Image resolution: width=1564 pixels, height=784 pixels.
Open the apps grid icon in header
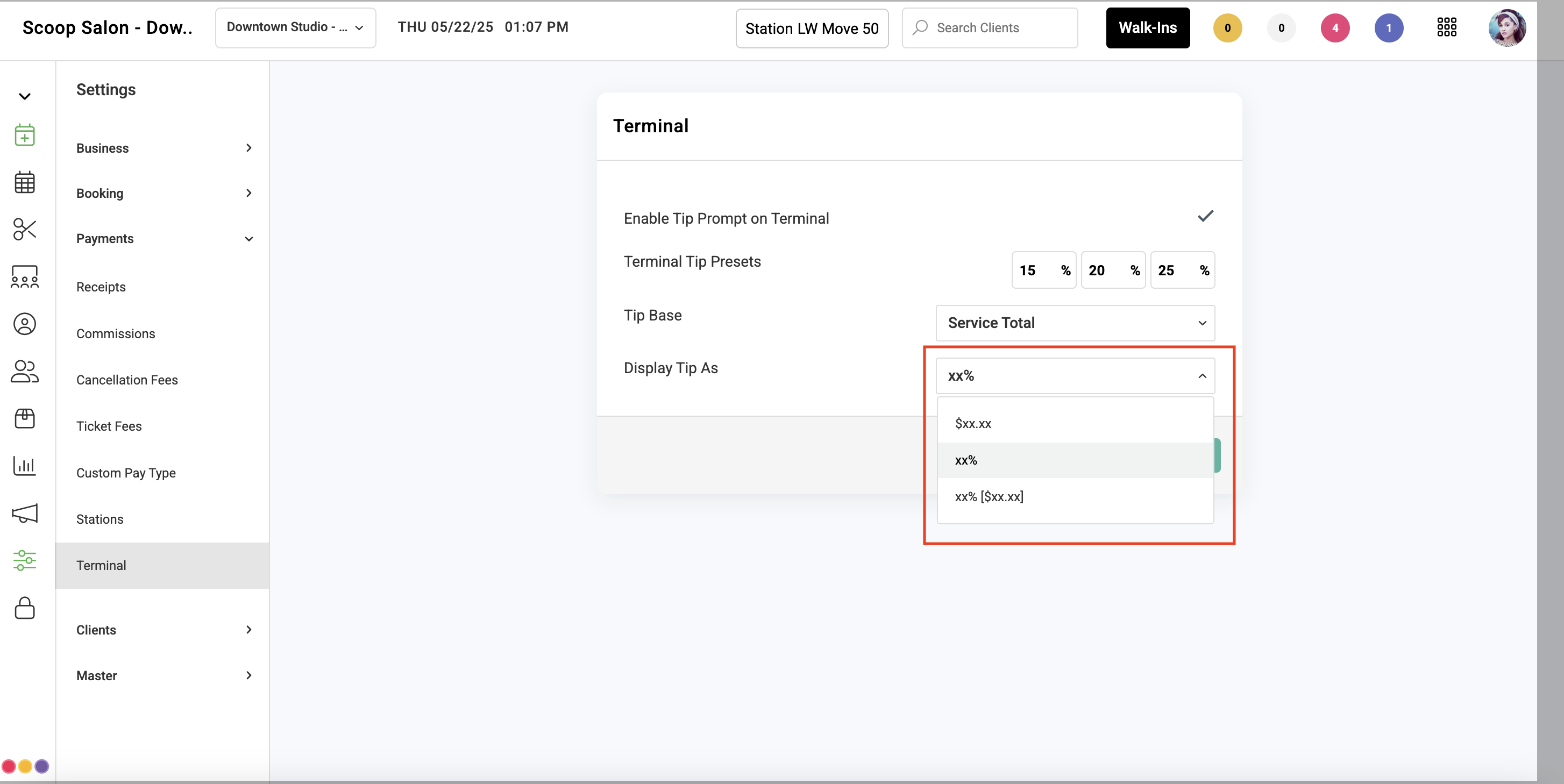1446,27
